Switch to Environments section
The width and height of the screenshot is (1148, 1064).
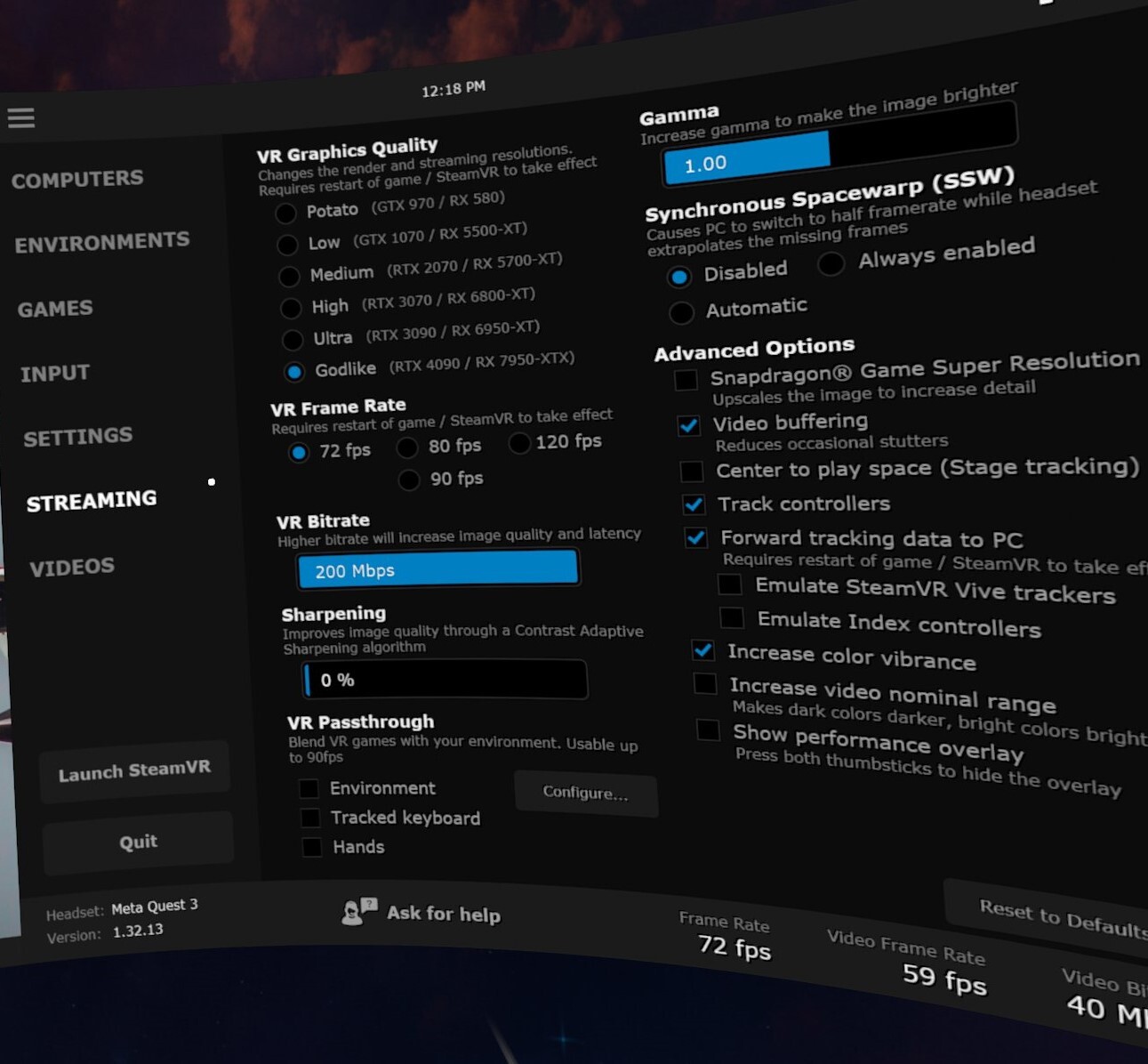click(x=102, y=242)
